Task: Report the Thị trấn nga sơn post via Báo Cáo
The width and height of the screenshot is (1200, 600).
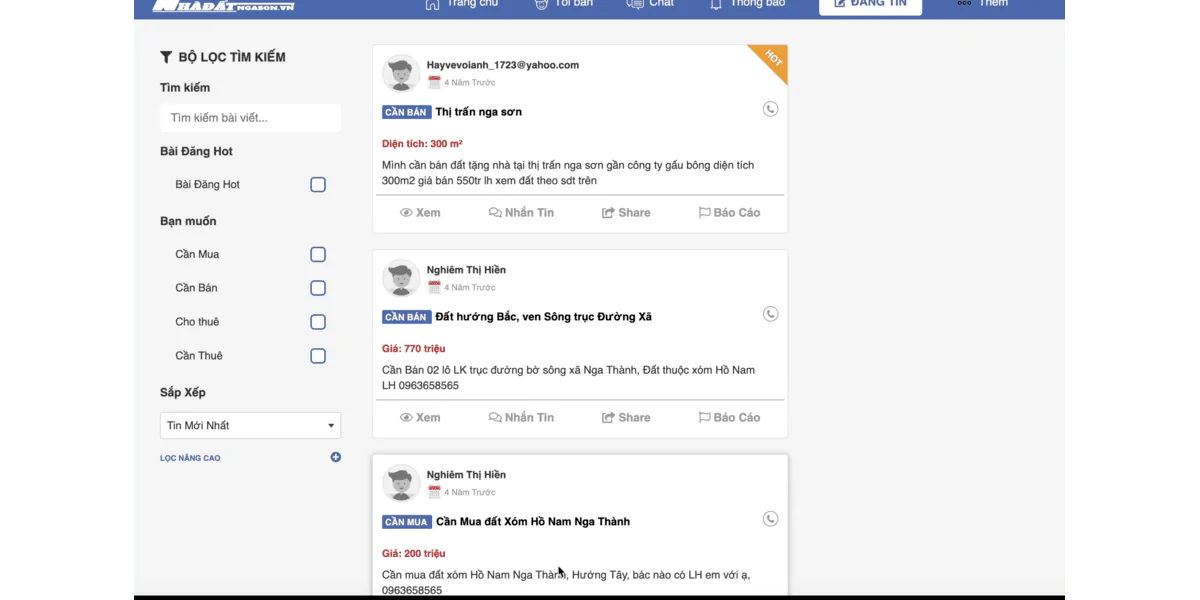Action: (729, 213)
